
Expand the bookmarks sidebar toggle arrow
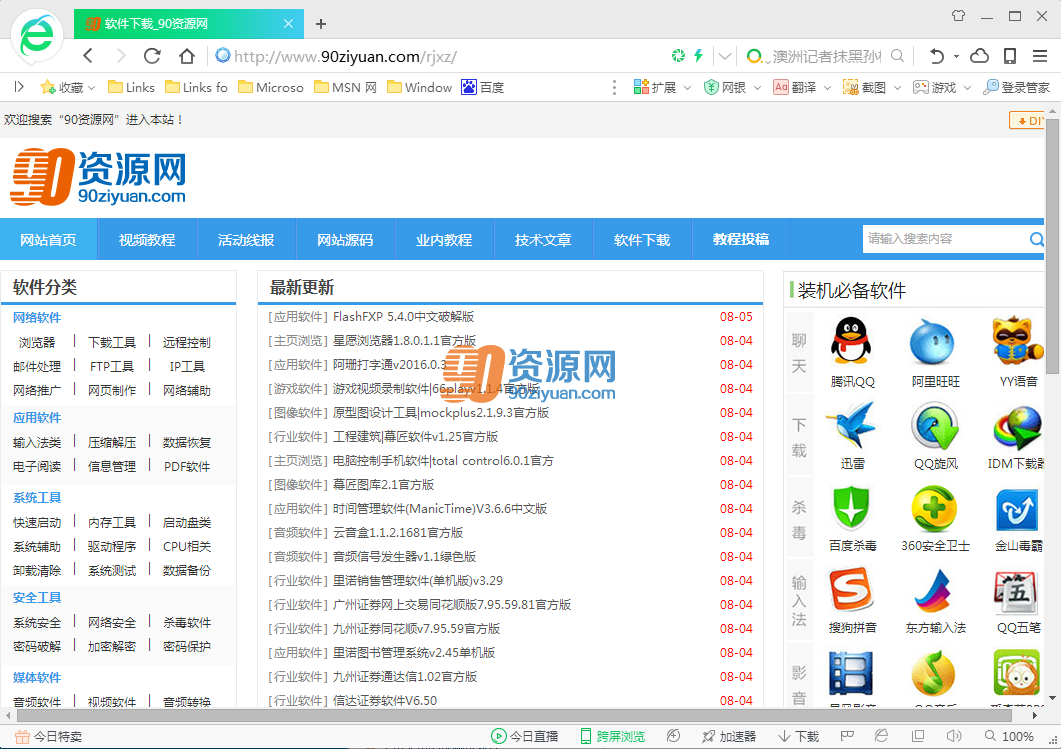pyautogui.click(x=19, y=87)
